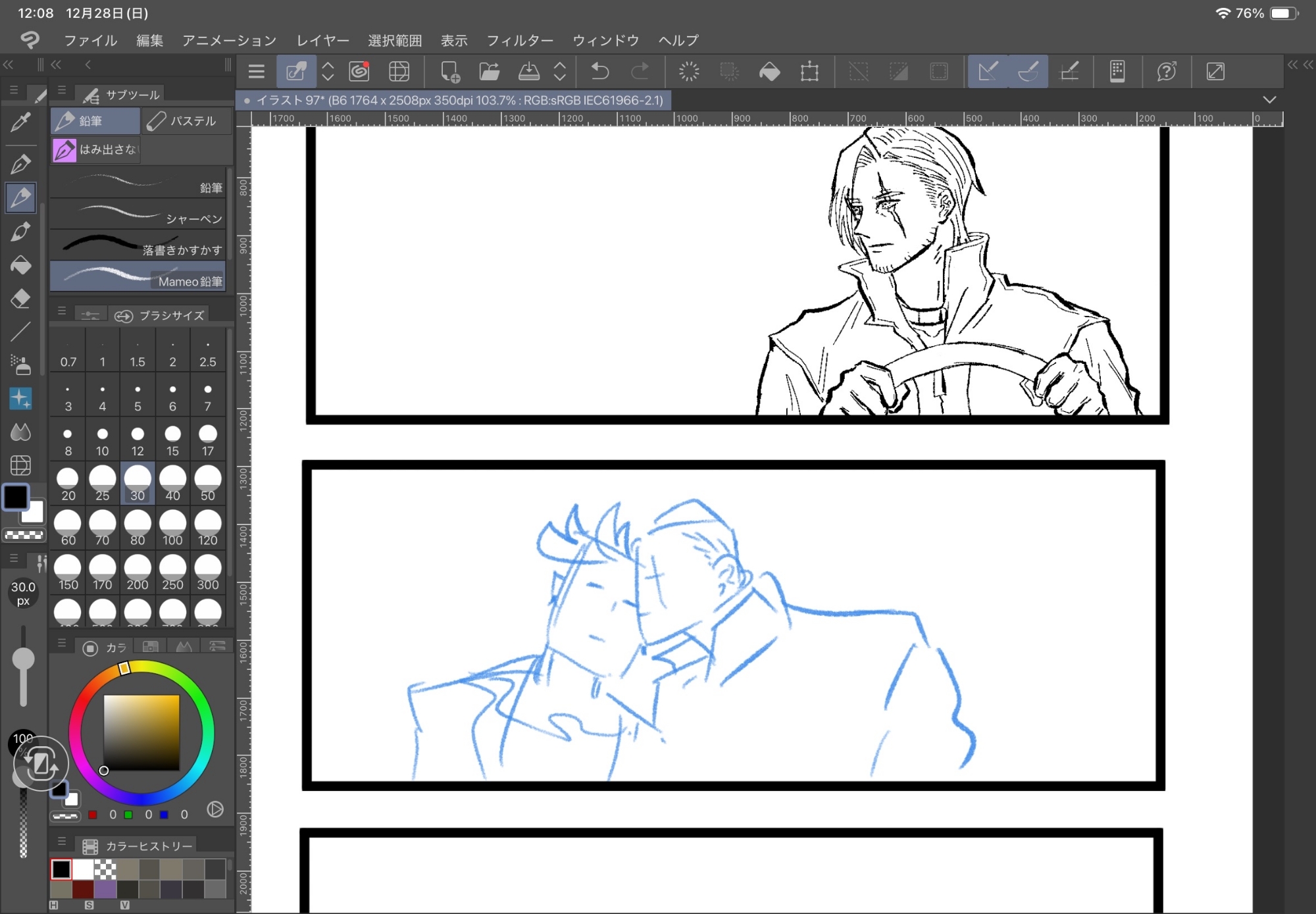
Task: Select the Eraser tool in the tool palette
Action: [x=20, y=298]
